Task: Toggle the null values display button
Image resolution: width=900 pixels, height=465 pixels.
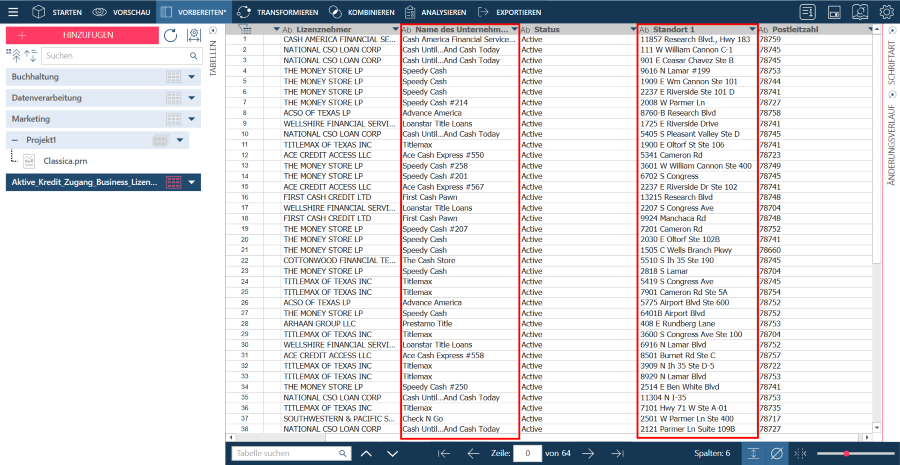Action: [776, 454]
